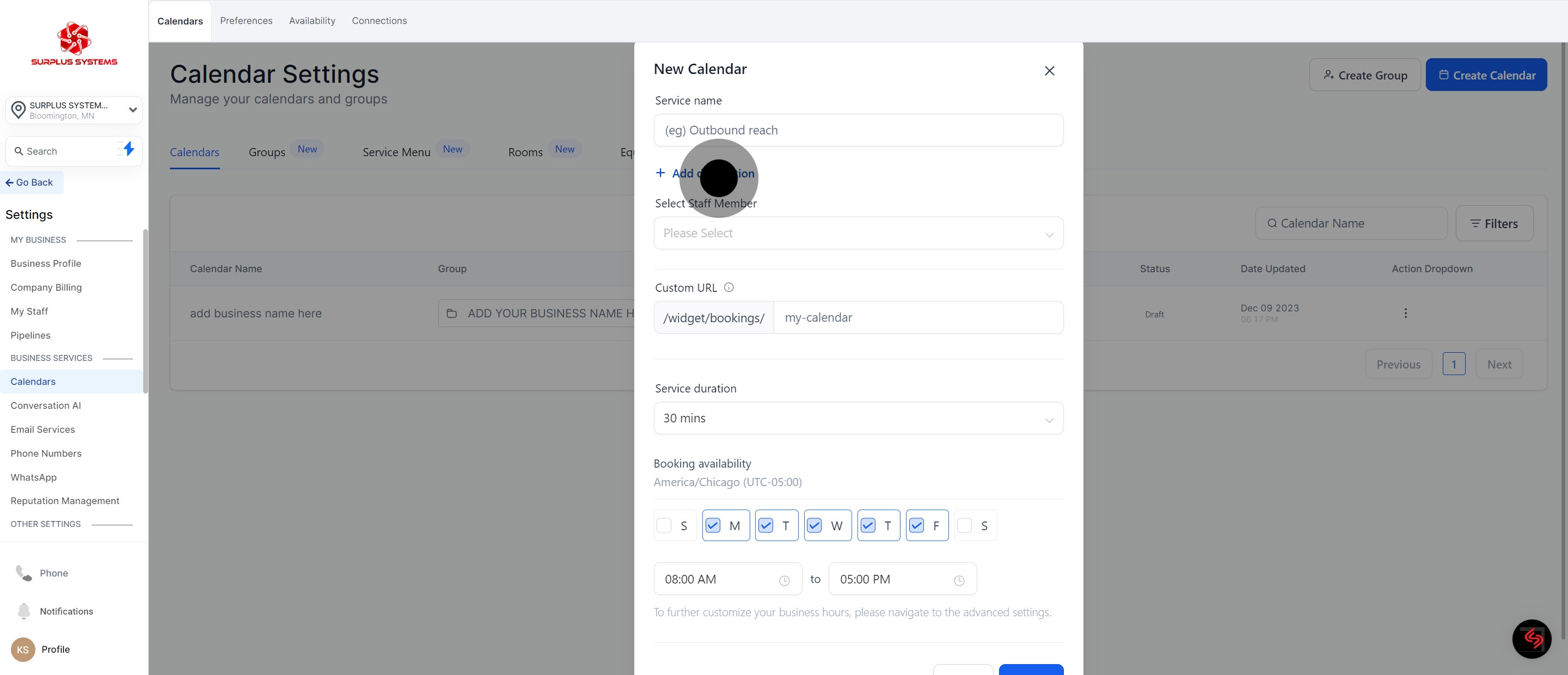Uncheck the Monday availability checkbox
This screenshot has width=1568, height=675.
click(713, 525)
